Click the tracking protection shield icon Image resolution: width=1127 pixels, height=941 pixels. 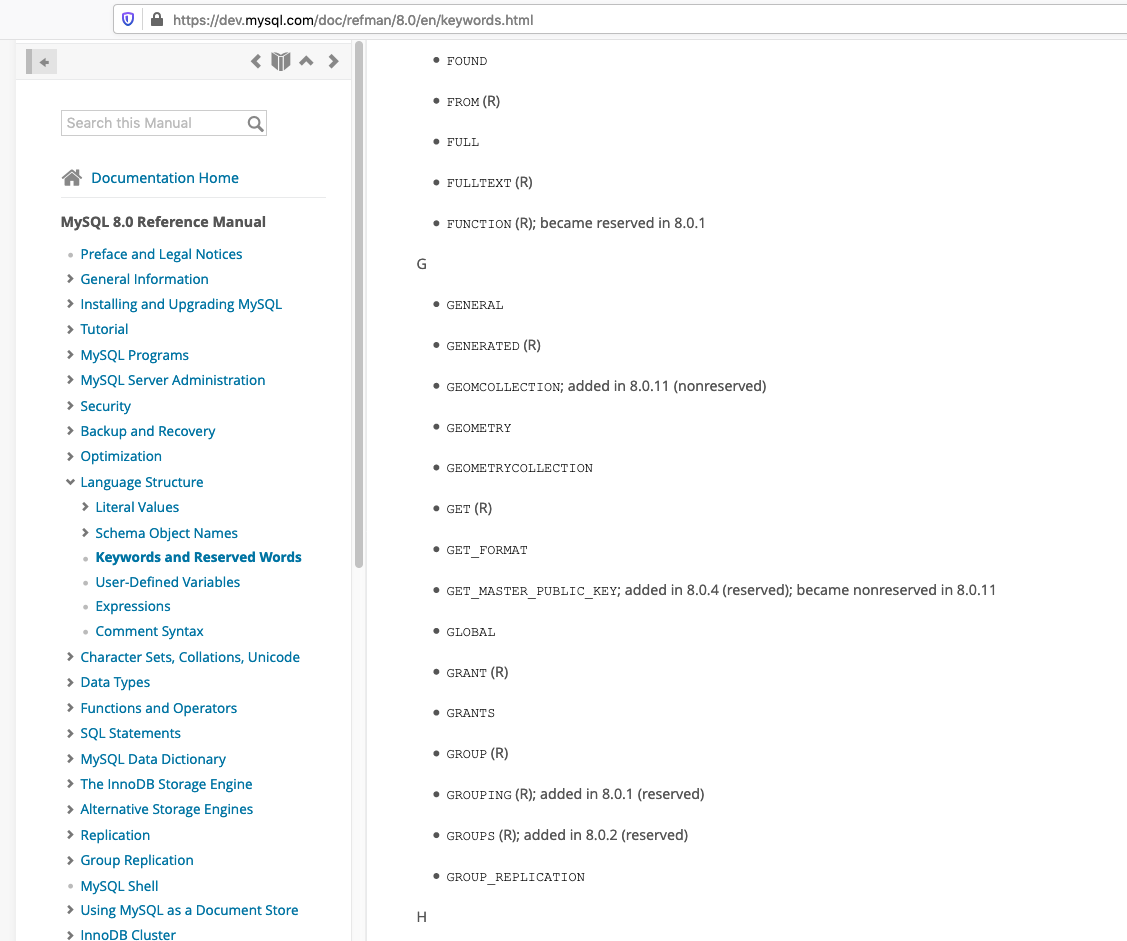pos(128,19)
